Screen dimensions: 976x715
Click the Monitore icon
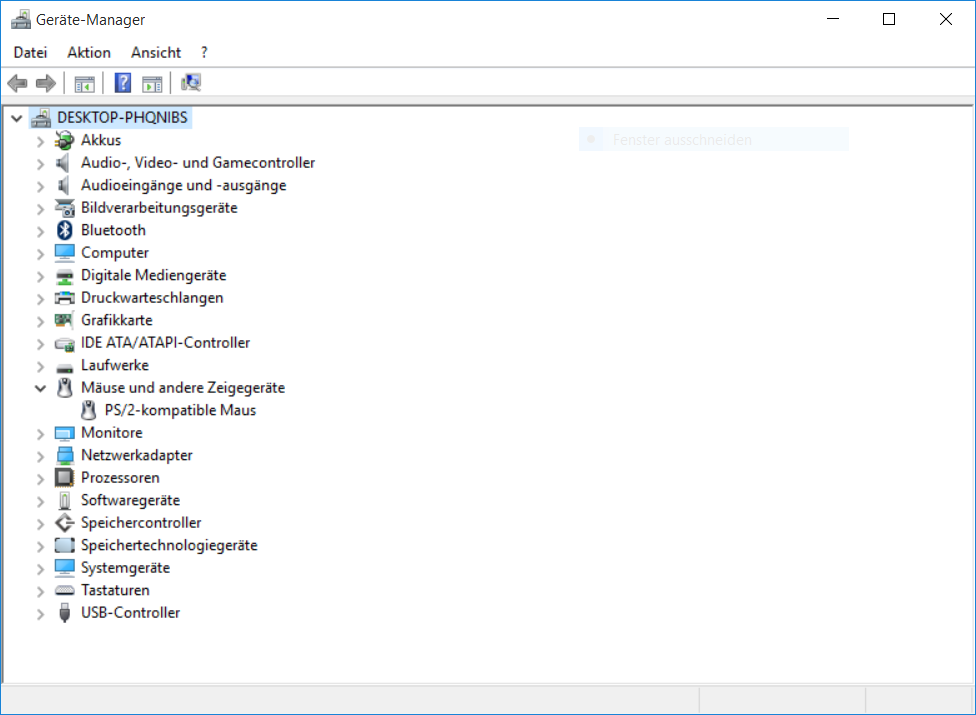64,433
